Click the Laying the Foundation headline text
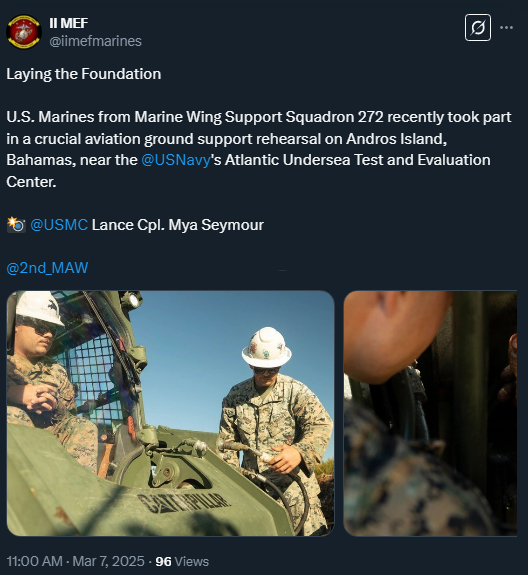Screen dimensions: 528x575 point(84,74)
